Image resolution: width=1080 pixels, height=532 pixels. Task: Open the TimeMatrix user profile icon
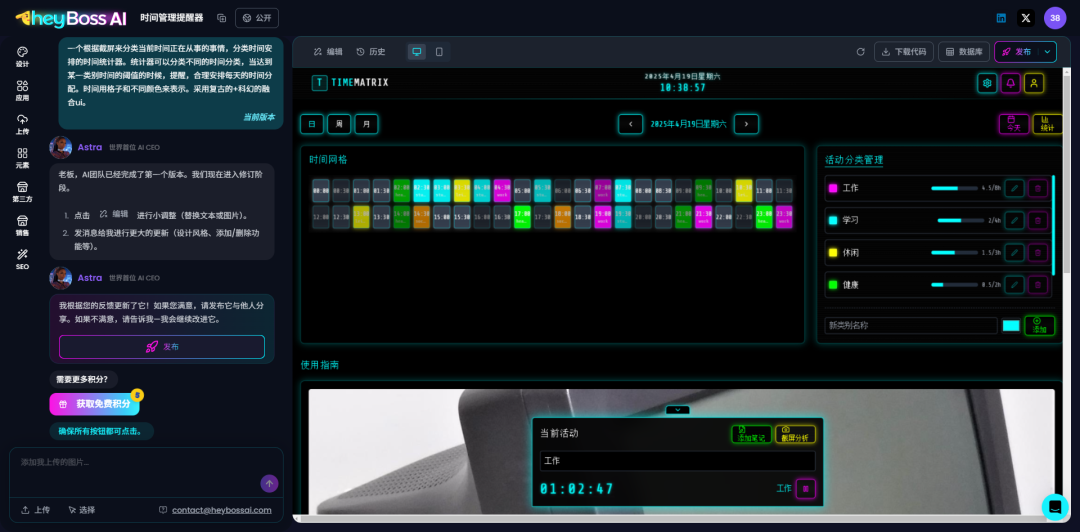[x=1034, y=83]
